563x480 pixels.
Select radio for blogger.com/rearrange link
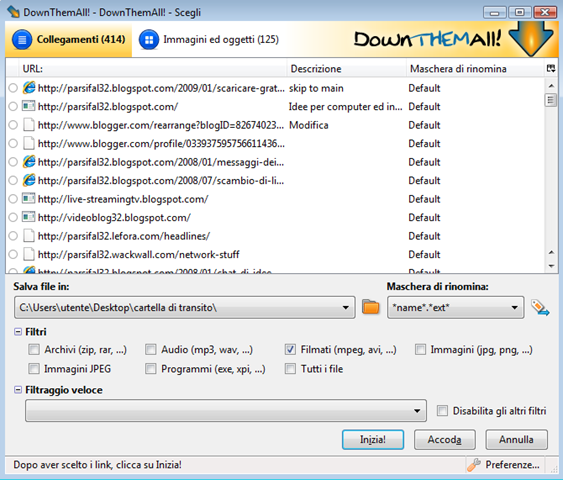point(13,125)
